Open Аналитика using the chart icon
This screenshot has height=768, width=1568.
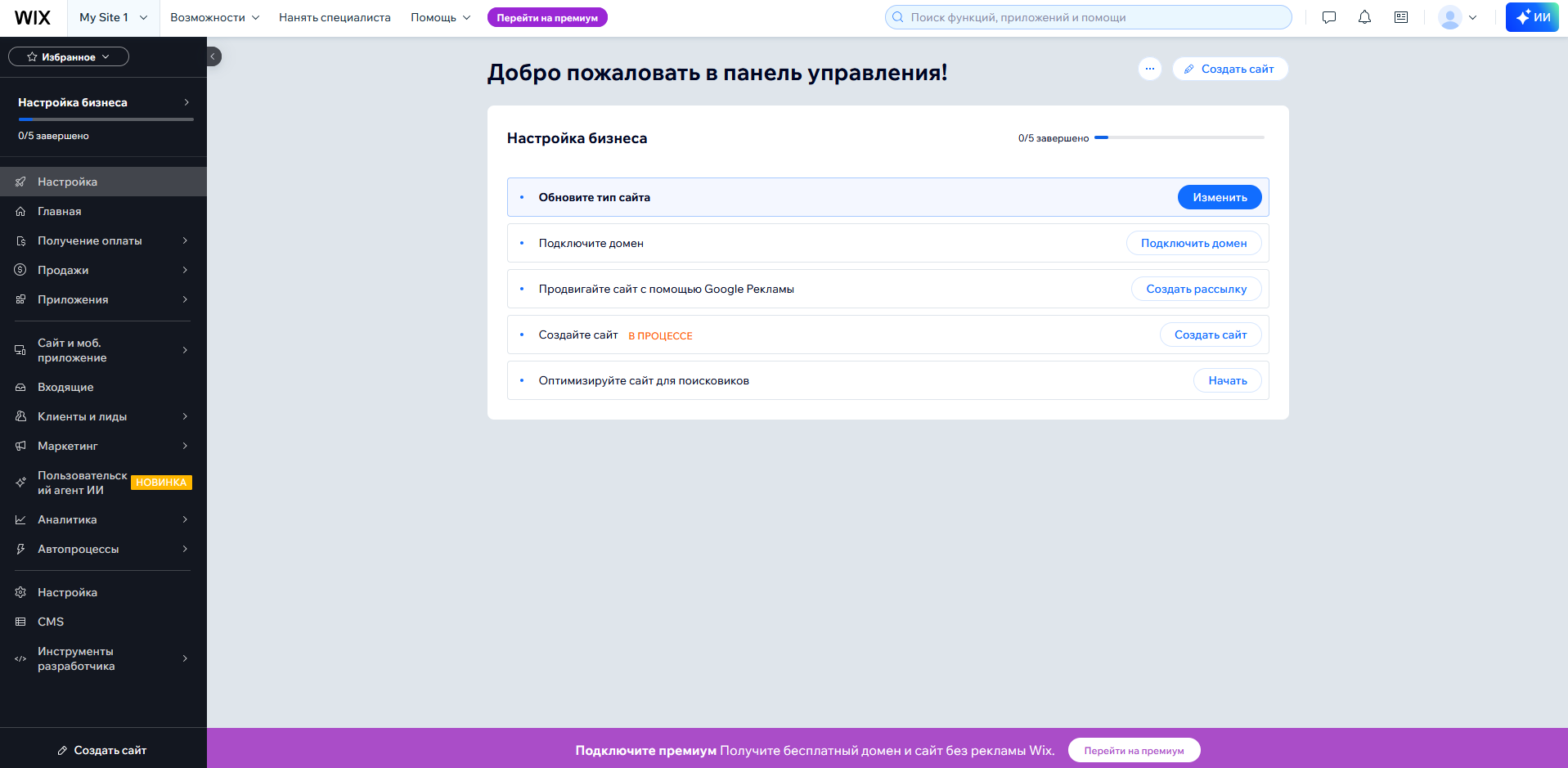20,519
